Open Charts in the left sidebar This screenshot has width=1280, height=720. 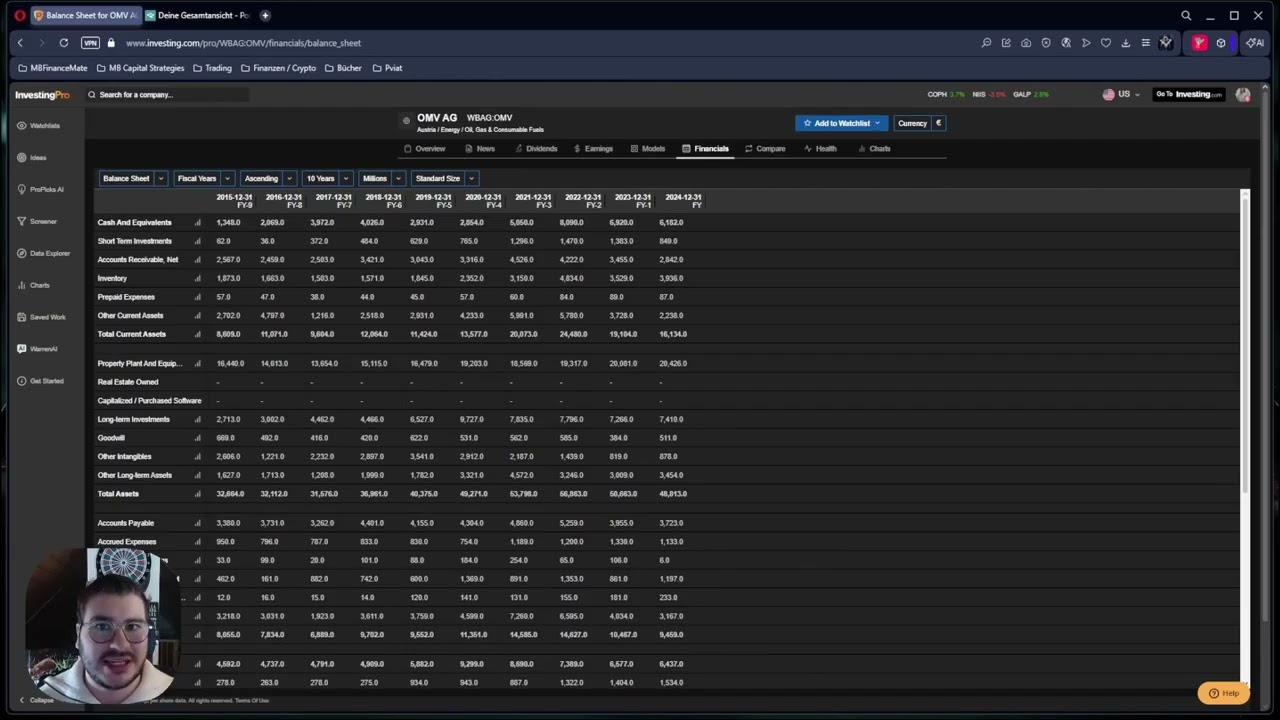click(33, 286)
